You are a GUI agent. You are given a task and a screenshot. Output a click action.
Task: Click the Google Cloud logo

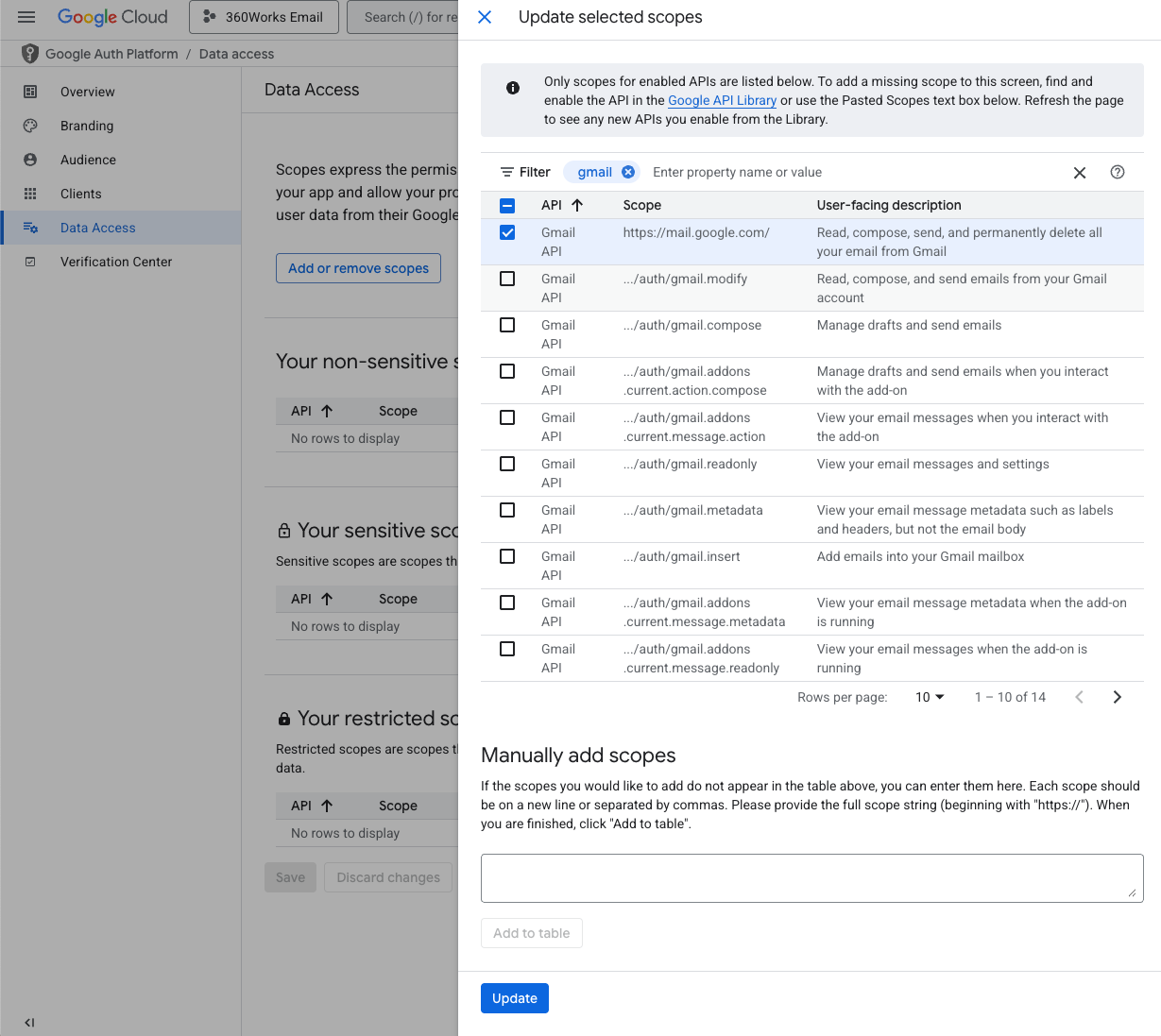(112, 17)
